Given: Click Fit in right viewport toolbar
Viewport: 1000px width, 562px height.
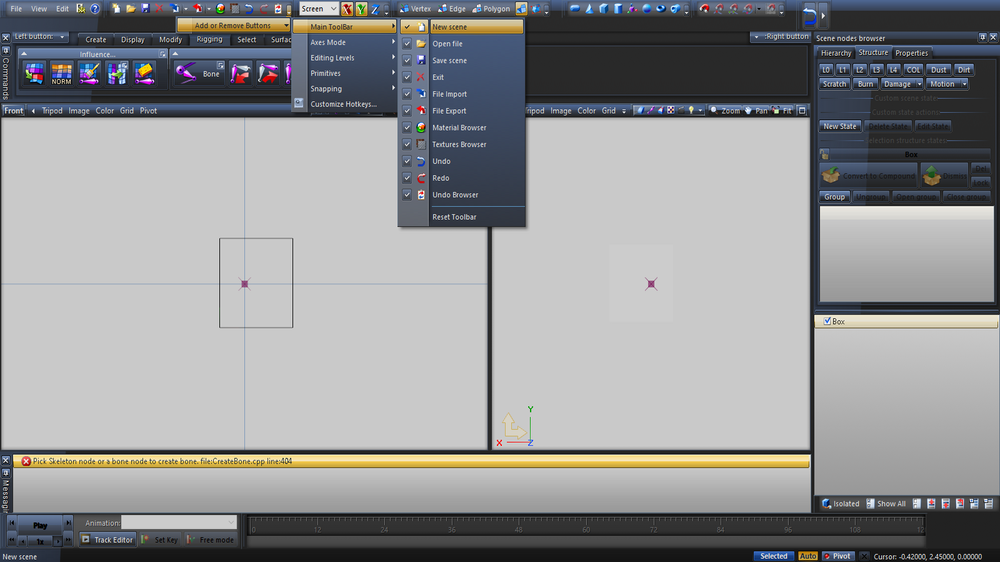Looking at the screenshot, I should click(x=783, y=110).
